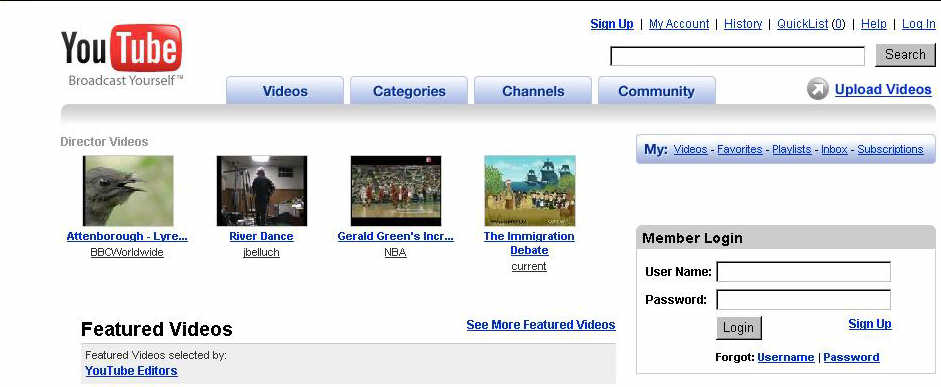The height and width of the screenshot is (387, 941).
Task: Click the Search button
Action: (905, 55)
